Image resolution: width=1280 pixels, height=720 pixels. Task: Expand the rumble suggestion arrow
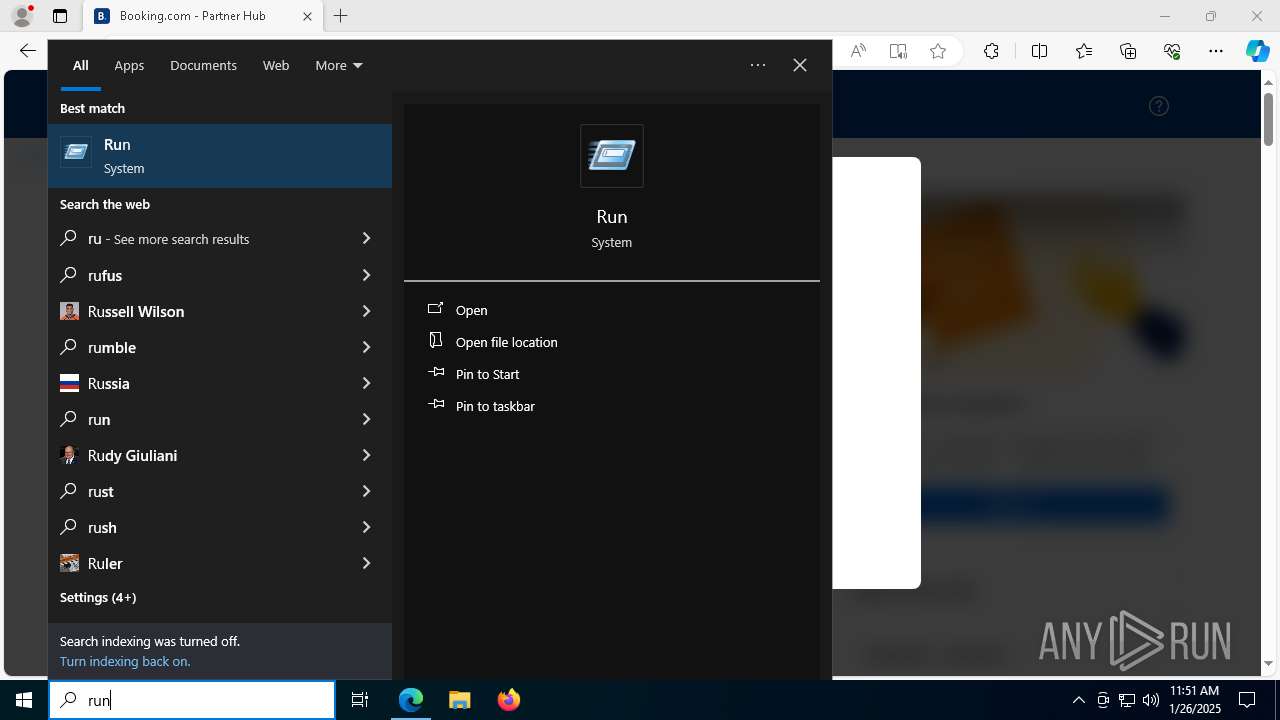point(366,347)
